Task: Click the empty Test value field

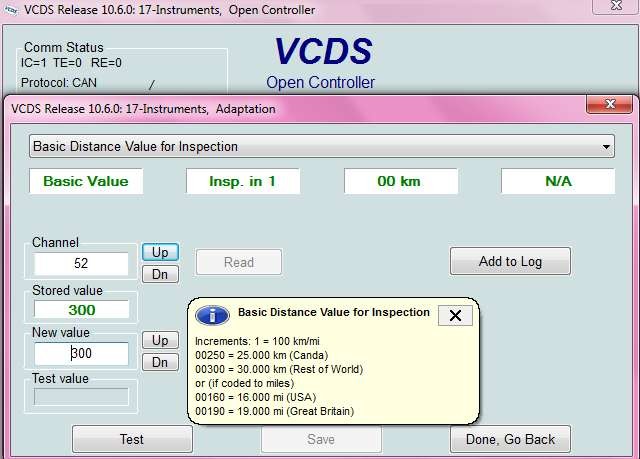Action: pyautogui.click(x=81, y=397)
